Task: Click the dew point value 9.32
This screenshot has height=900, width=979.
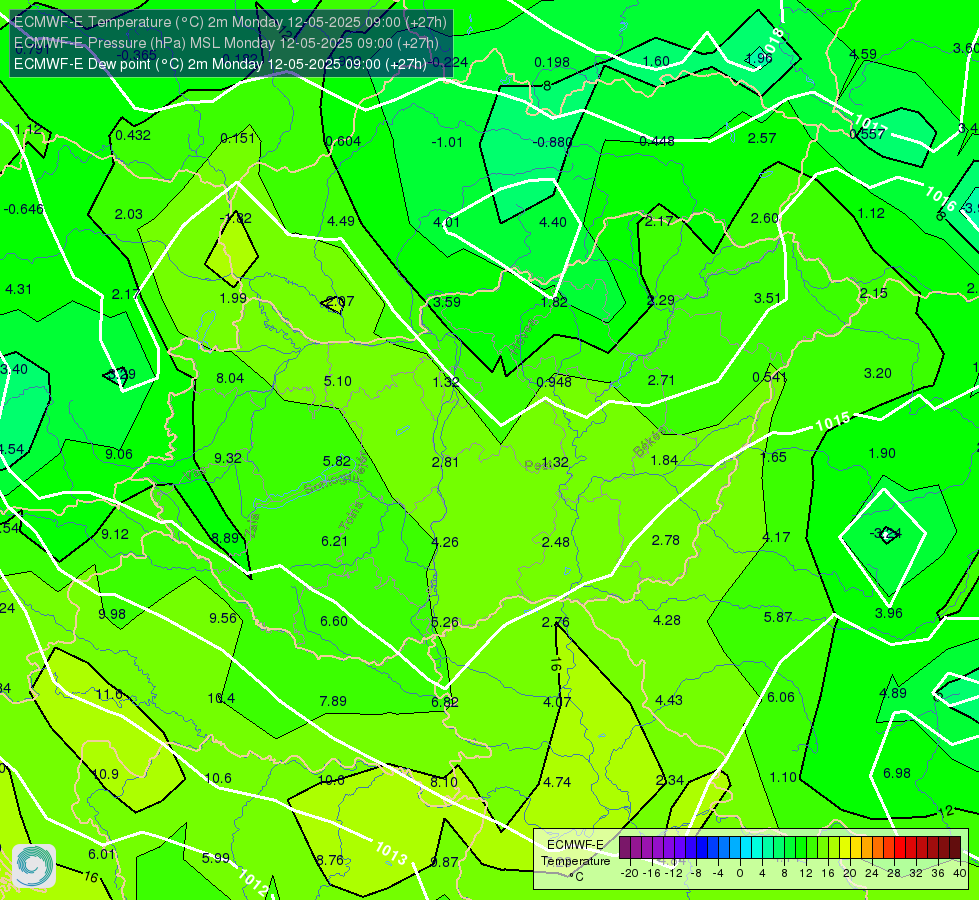Action: [228, 458]
